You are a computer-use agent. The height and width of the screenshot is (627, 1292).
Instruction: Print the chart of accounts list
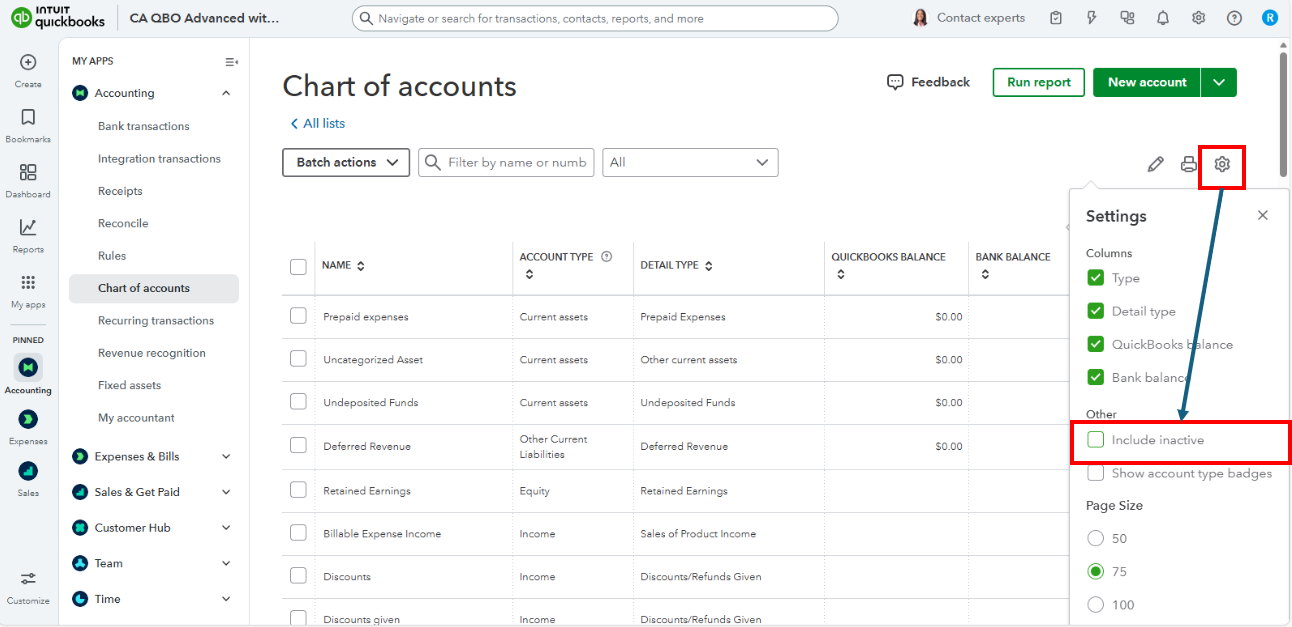[x=1188, y=164]
